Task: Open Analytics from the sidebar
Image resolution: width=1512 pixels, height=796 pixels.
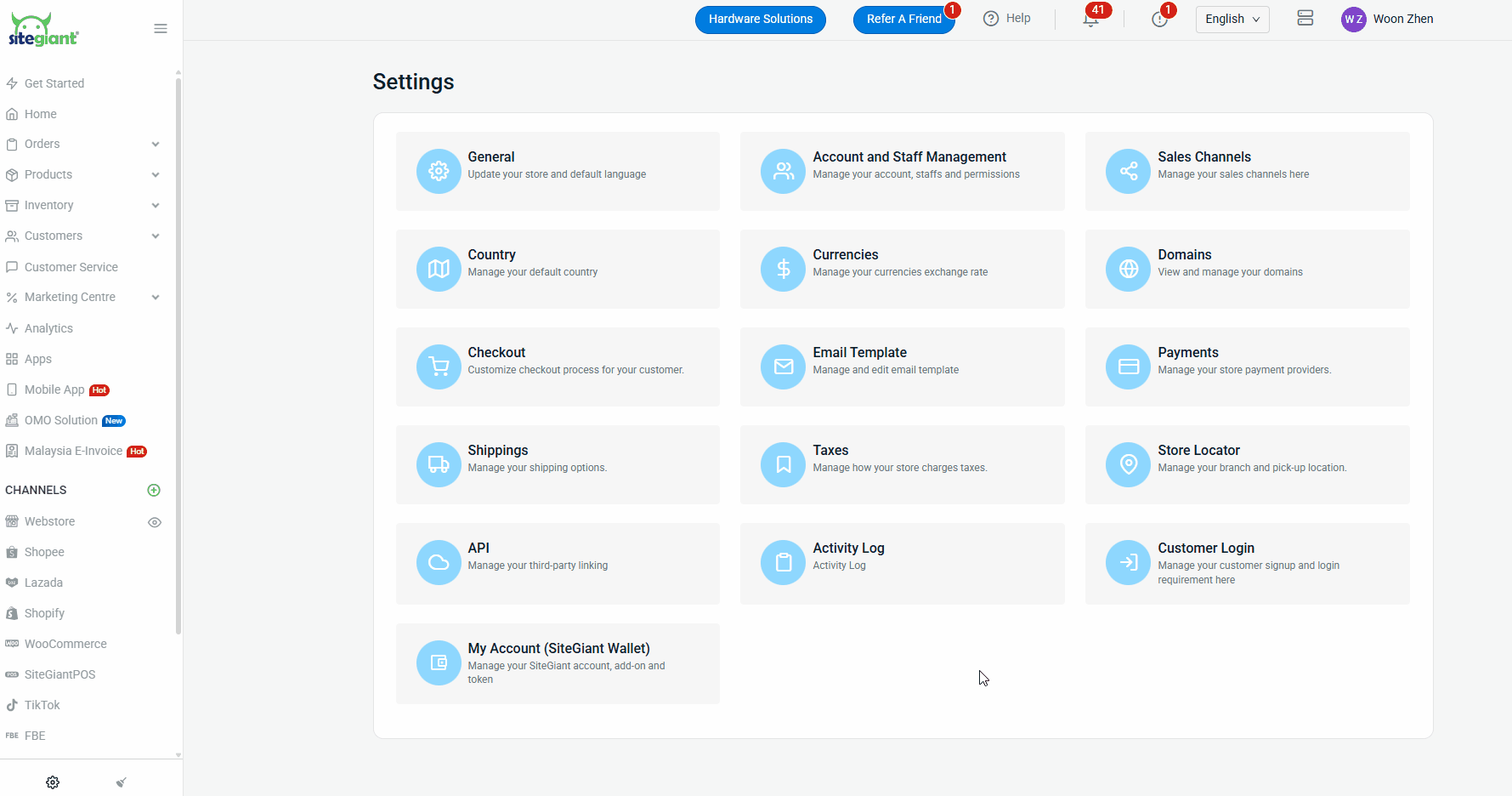Action: tap(48, 328)
